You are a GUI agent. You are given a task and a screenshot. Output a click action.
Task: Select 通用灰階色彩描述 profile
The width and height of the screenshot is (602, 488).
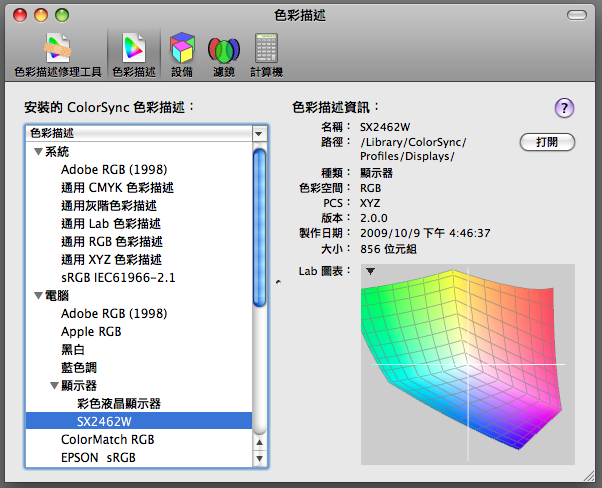tap(109, 206)
